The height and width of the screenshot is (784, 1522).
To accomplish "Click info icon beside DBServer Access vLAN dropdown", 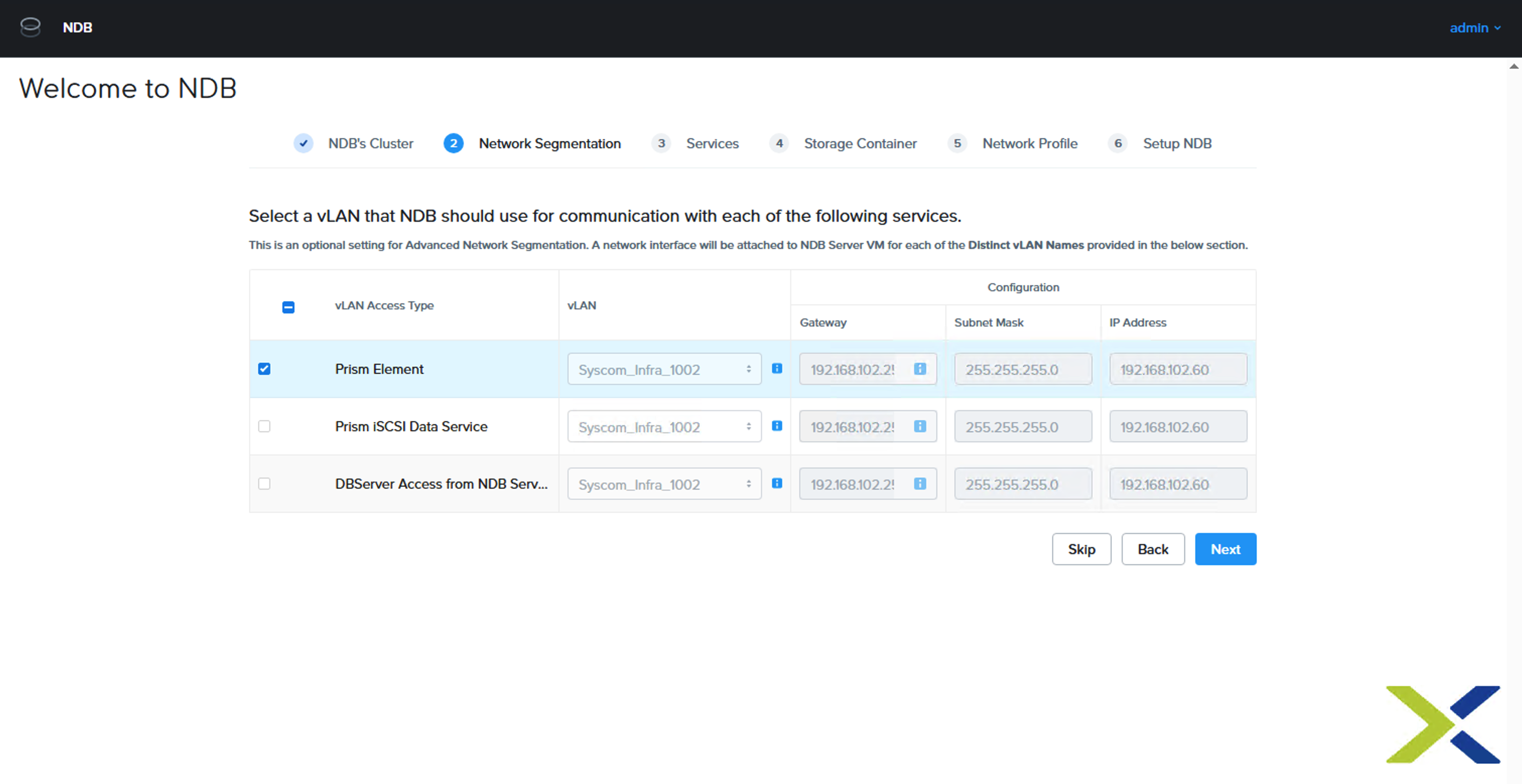I will click(777, 483).
